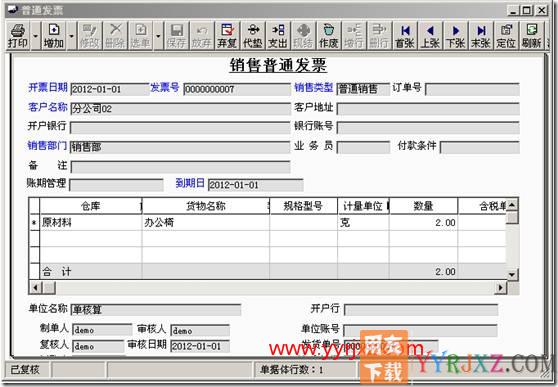Click the 修改 (Modify) toolbar icon
Viewport: 558px width, 387px height.
[x=89, y=36]
